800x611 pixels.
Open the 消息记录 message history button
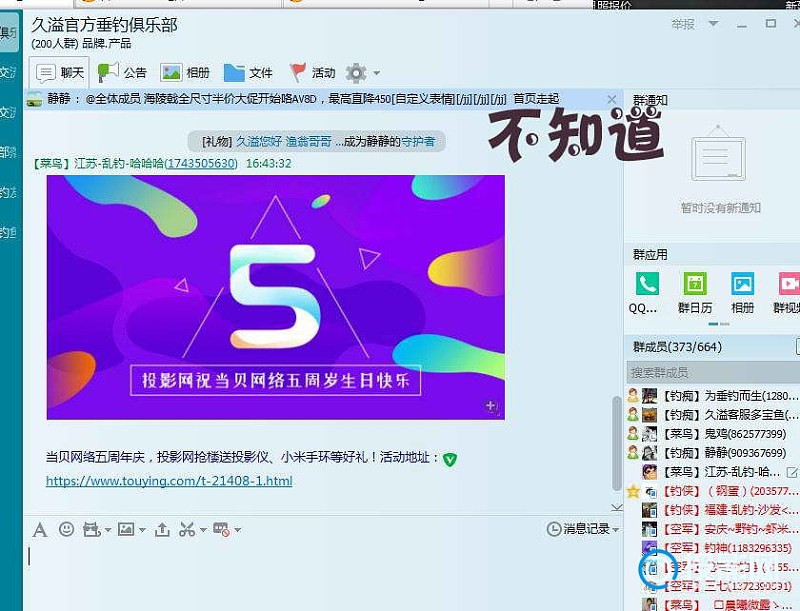pyautogui.click(x=582, y=529)
